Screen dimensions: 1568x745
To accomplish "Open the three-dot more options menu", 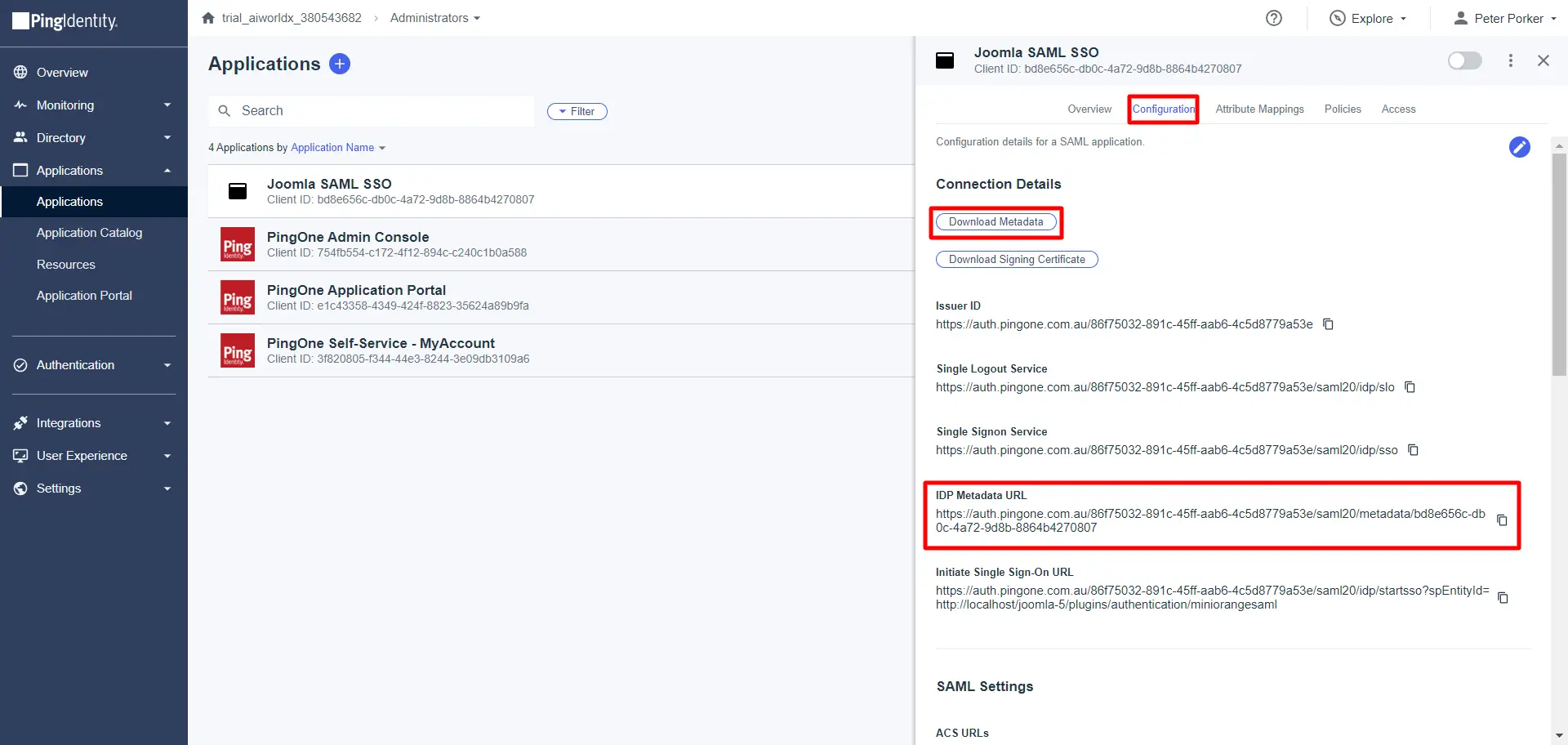I will point(1510,60).
